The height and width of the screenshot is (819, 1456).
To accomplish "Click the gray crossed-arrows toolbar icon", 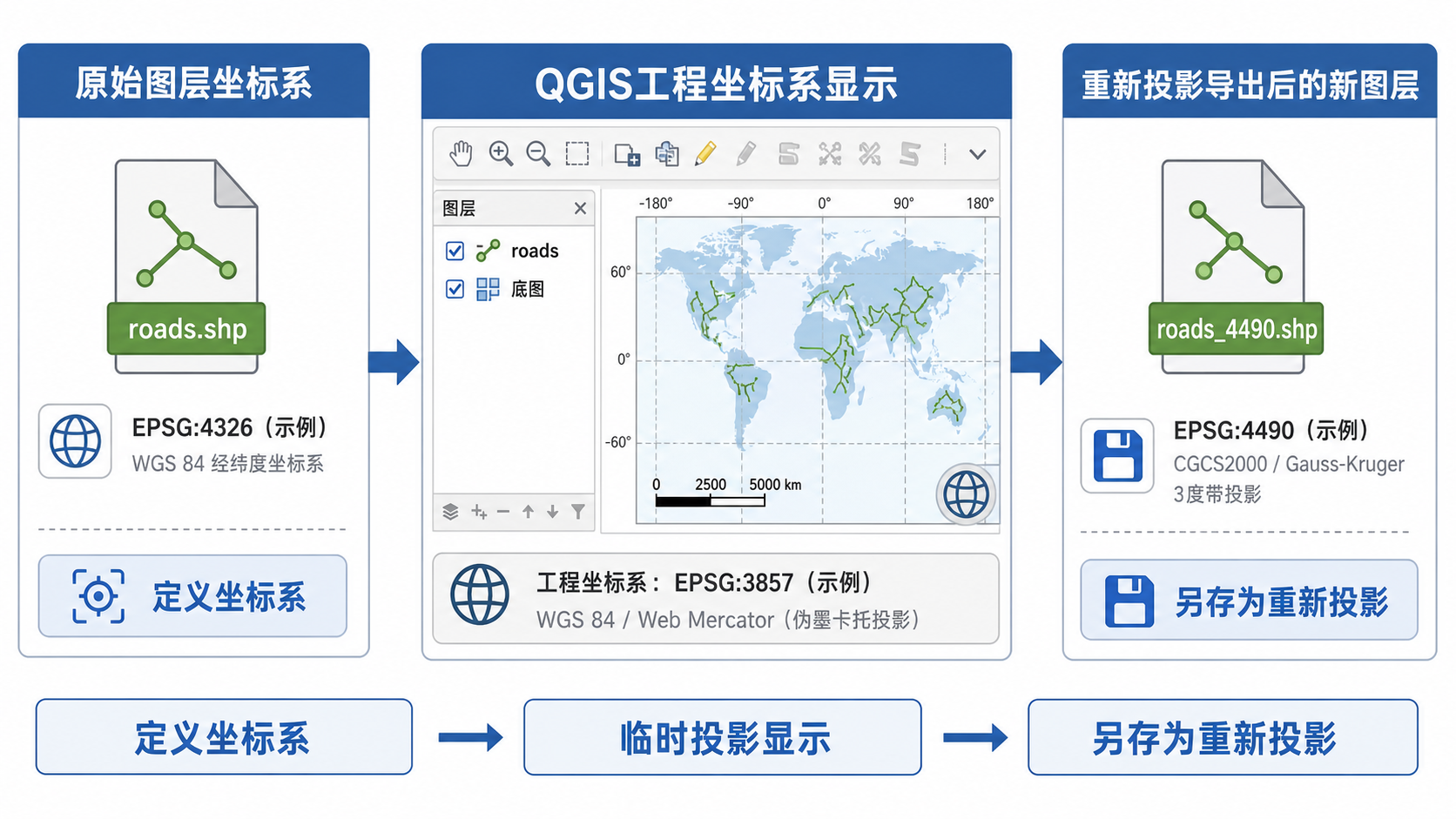I will pos(830,154).
